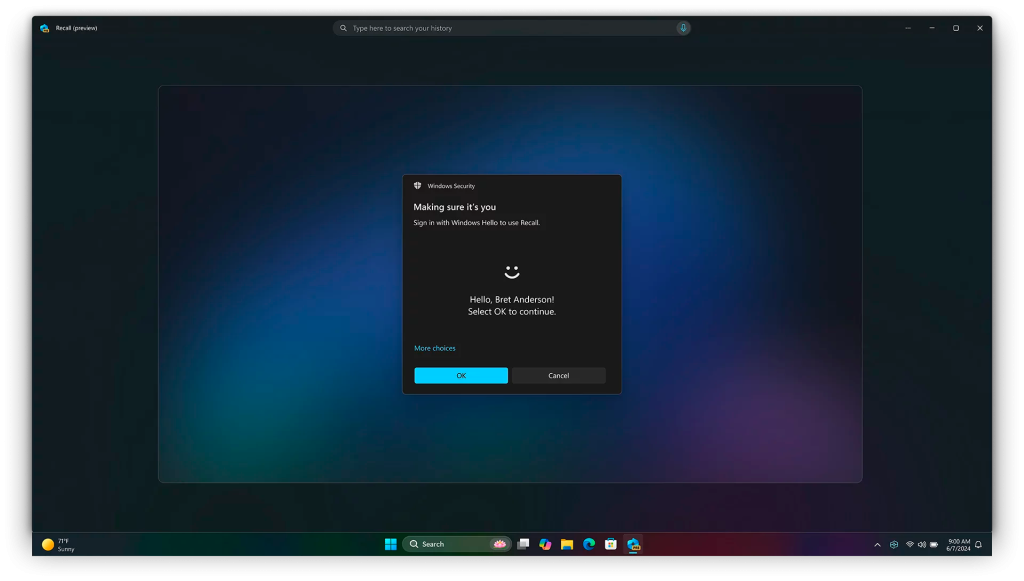Click the Windows Hello smiley face icon
This screenshot has height=581, width=1024.
click(512, 272)
